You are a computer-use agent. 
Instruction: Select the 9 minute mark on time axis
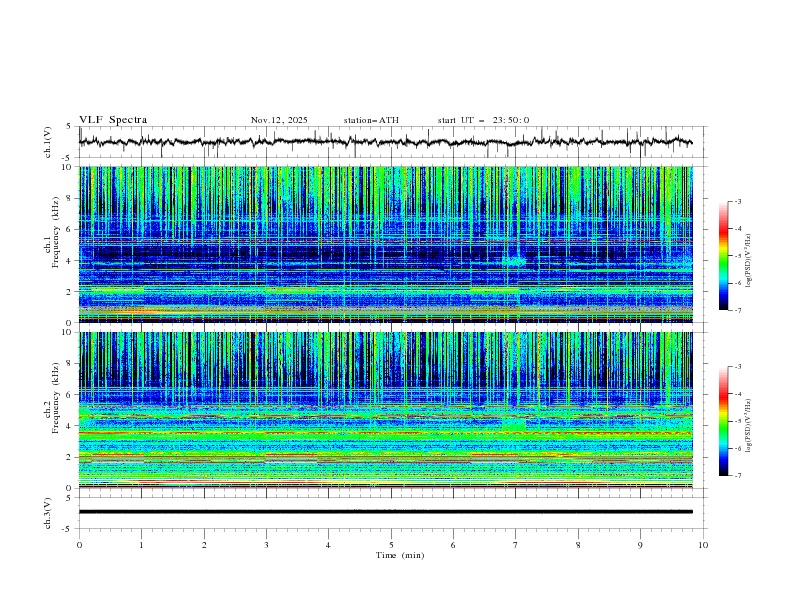(640, 545)
